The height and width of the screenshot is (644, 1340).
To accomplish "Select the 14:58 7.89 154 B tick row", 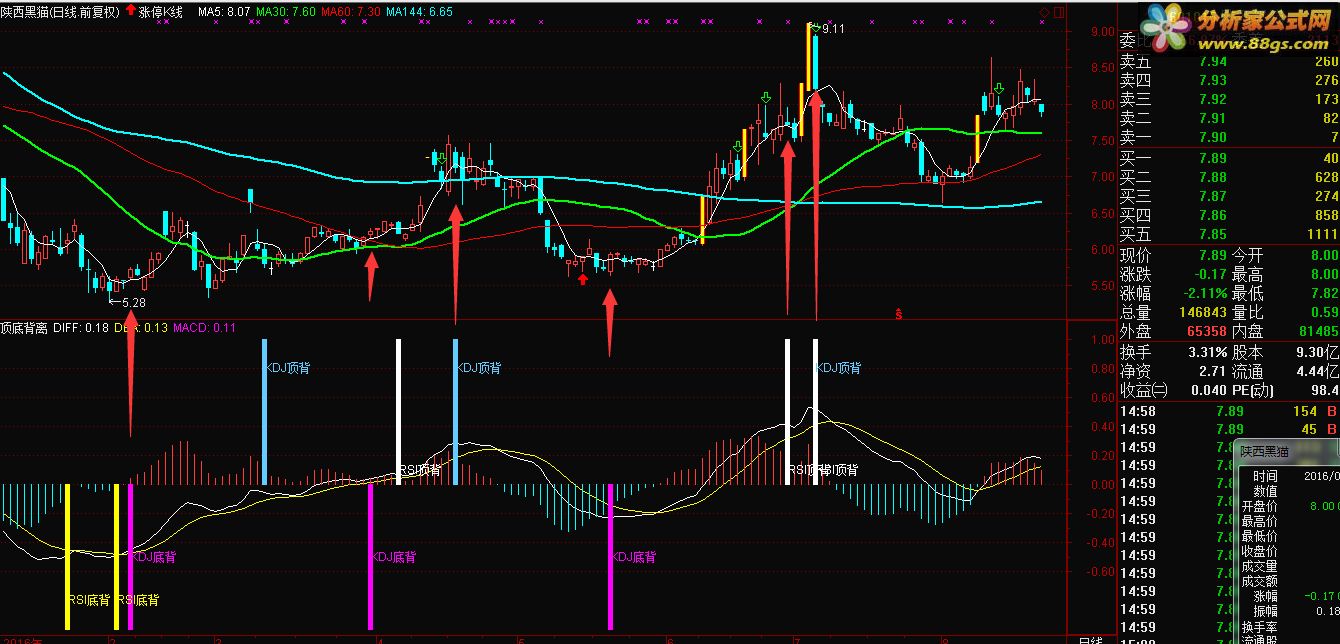I will [x=1228, y=411].
